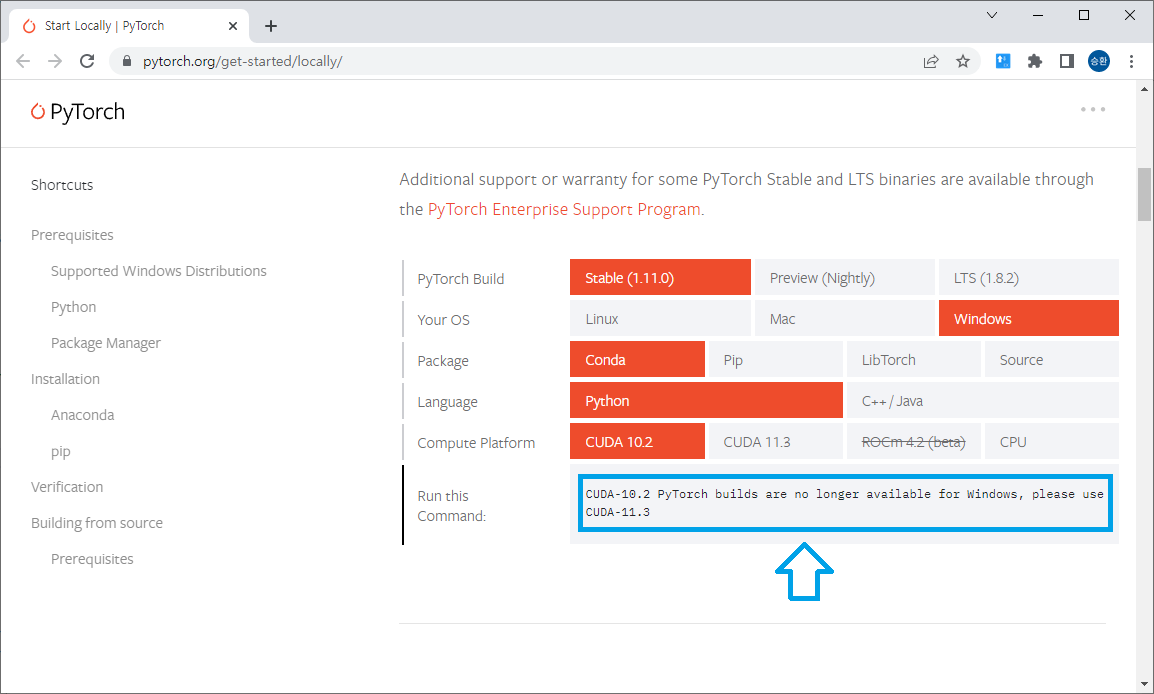Select CUDA 10.2 compute platform
1154x694 pixels.
(637, 442)
